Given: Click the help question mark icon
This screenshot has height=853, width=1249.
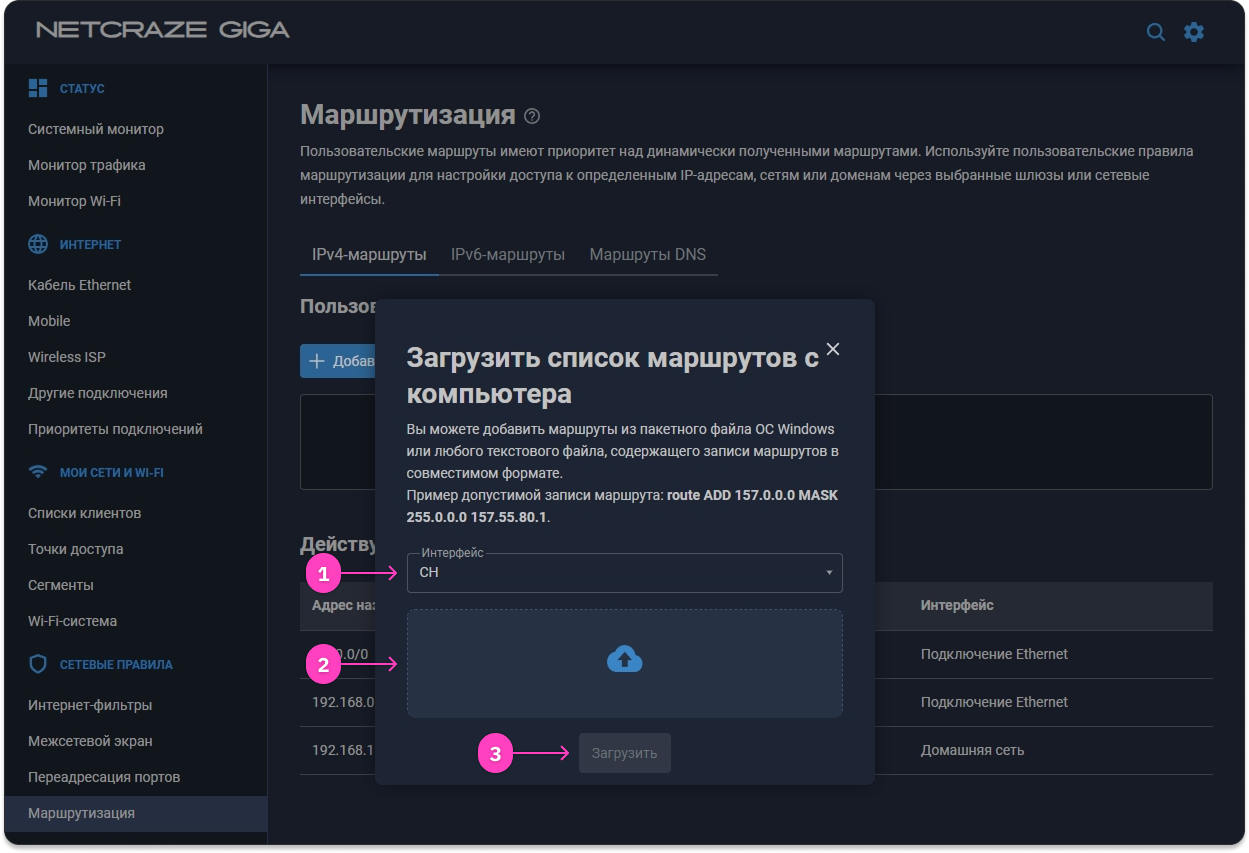Looking at the screenshot, I should (532, 116).
